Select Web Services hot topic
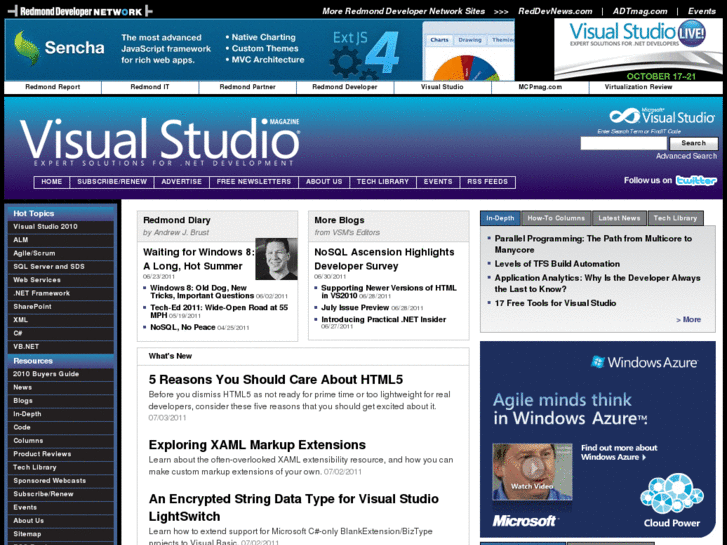Image resolution: width=727 pixels, height=545 pixels. click(61, 280)
